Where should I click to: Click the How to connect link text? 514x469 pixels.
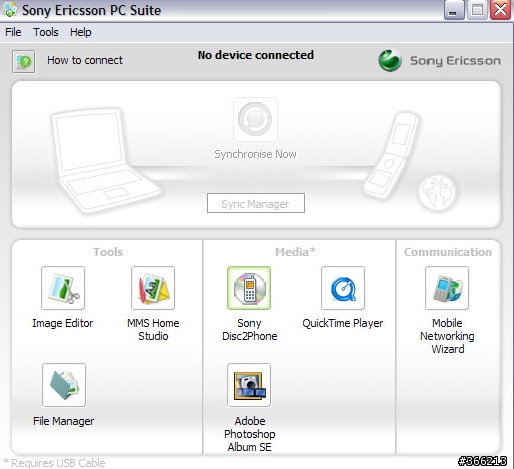coord(85,60)
